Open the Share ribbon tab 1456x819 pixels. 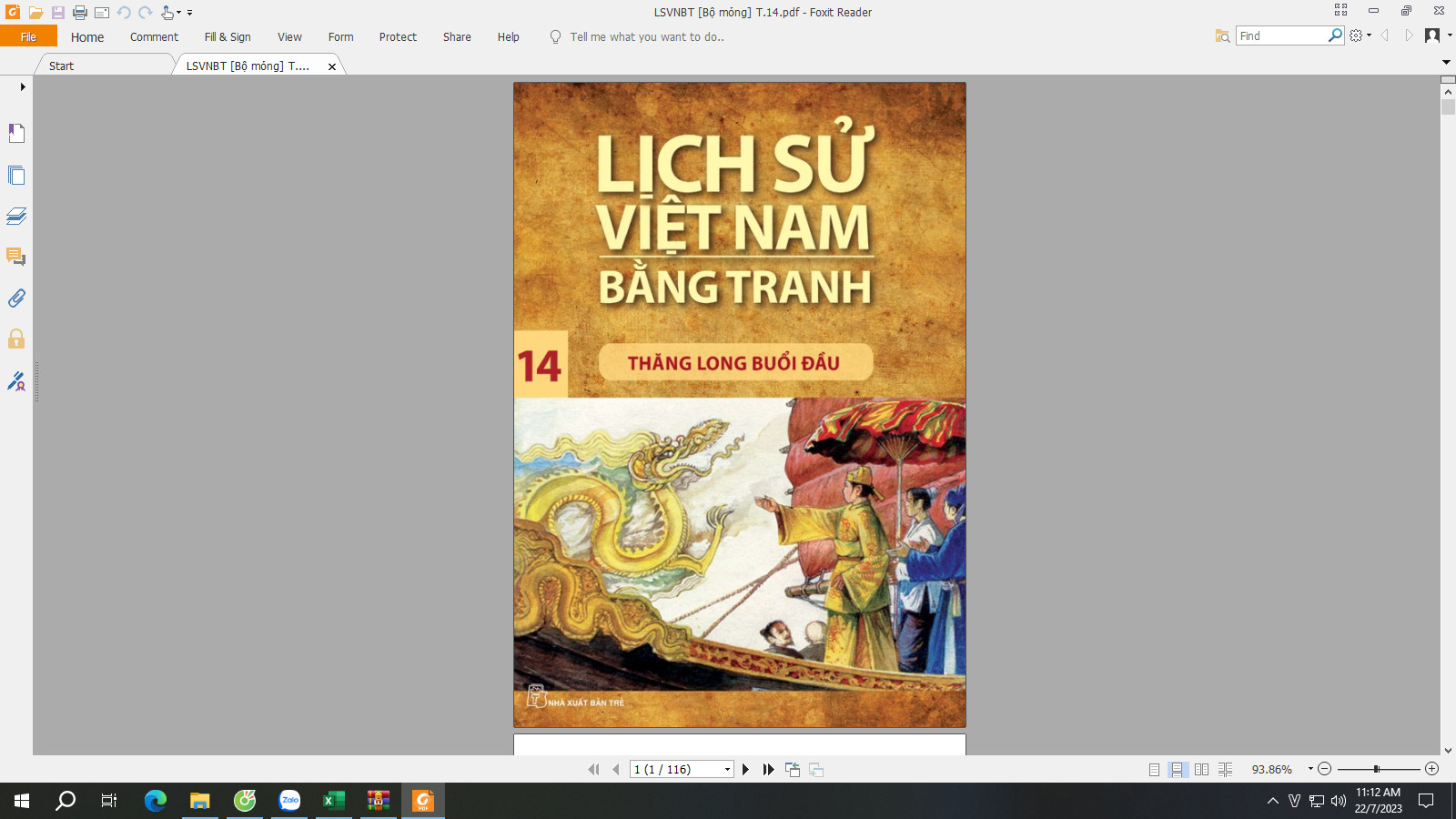pyautogui.click(x=457, y=36)
